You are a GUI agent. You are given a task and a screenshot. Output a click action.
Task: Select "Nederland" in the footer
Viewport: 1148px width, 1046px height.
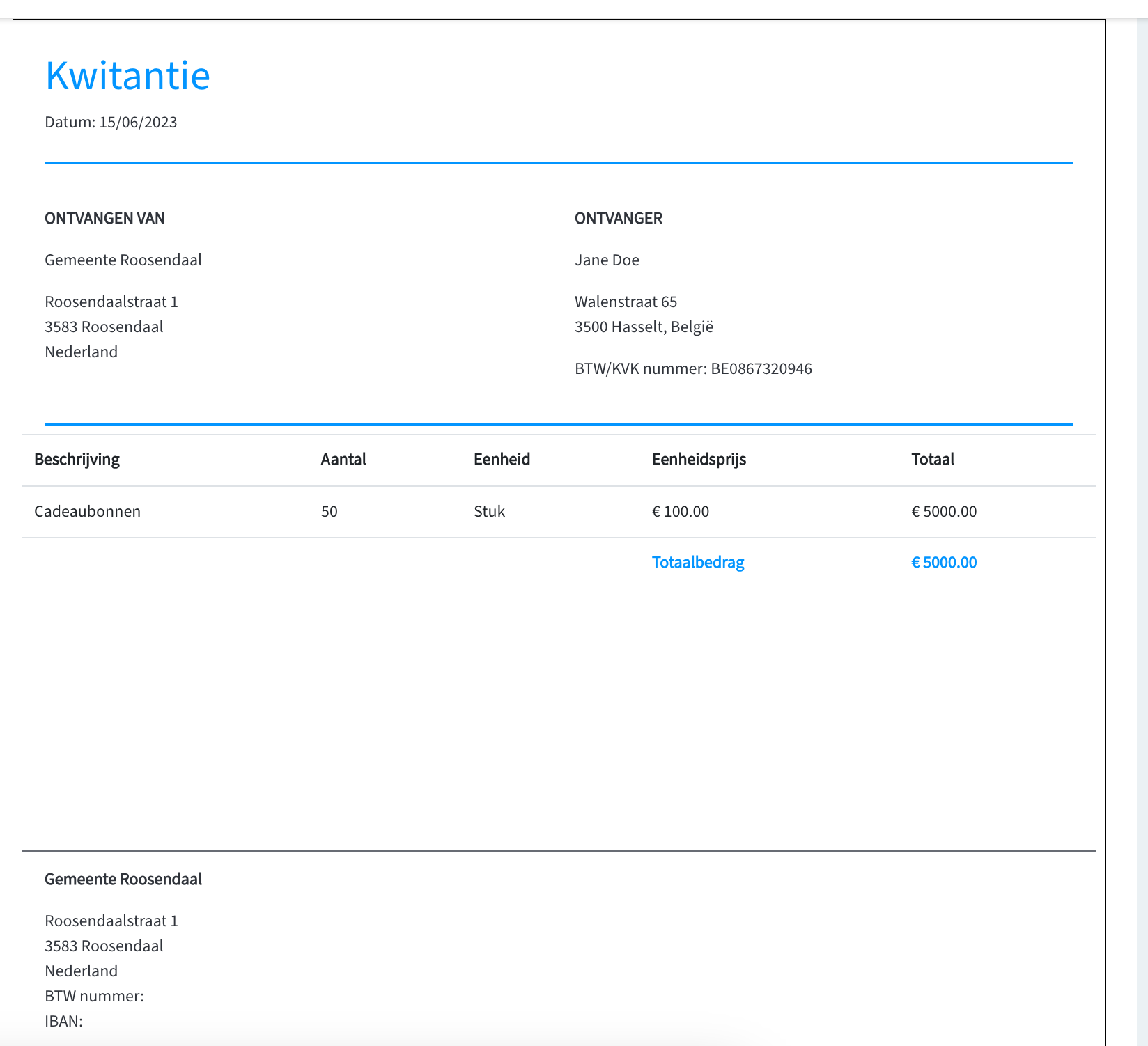[x=82, y=971]
